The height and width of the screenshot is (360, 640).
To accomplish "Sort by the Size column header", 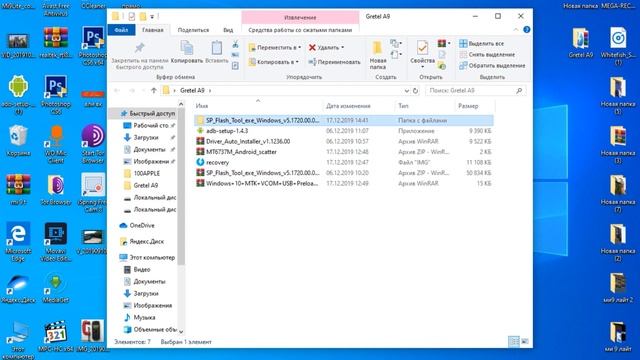I will (x=475, y=106).
